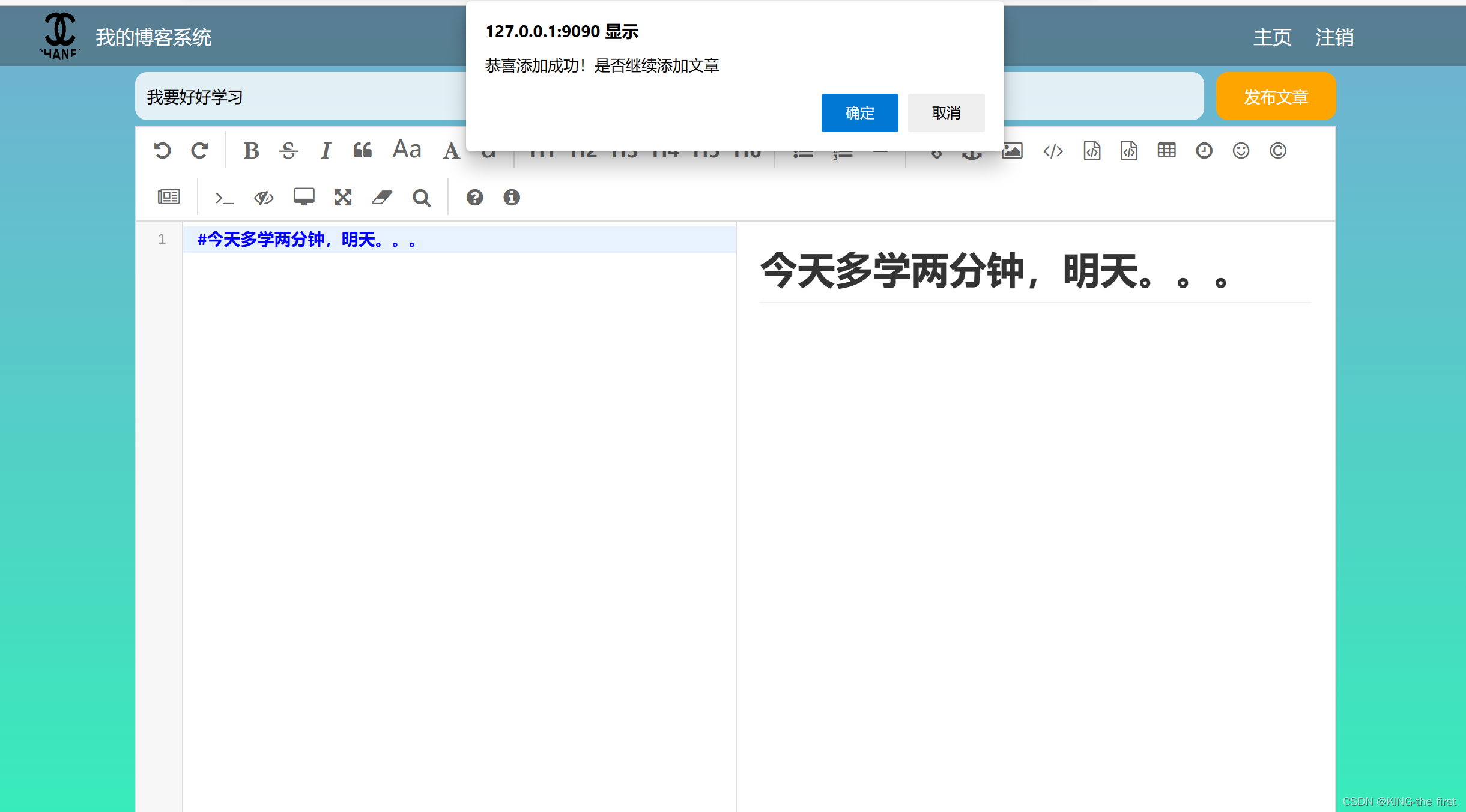Toggle the preview window display

pos(303,196)
